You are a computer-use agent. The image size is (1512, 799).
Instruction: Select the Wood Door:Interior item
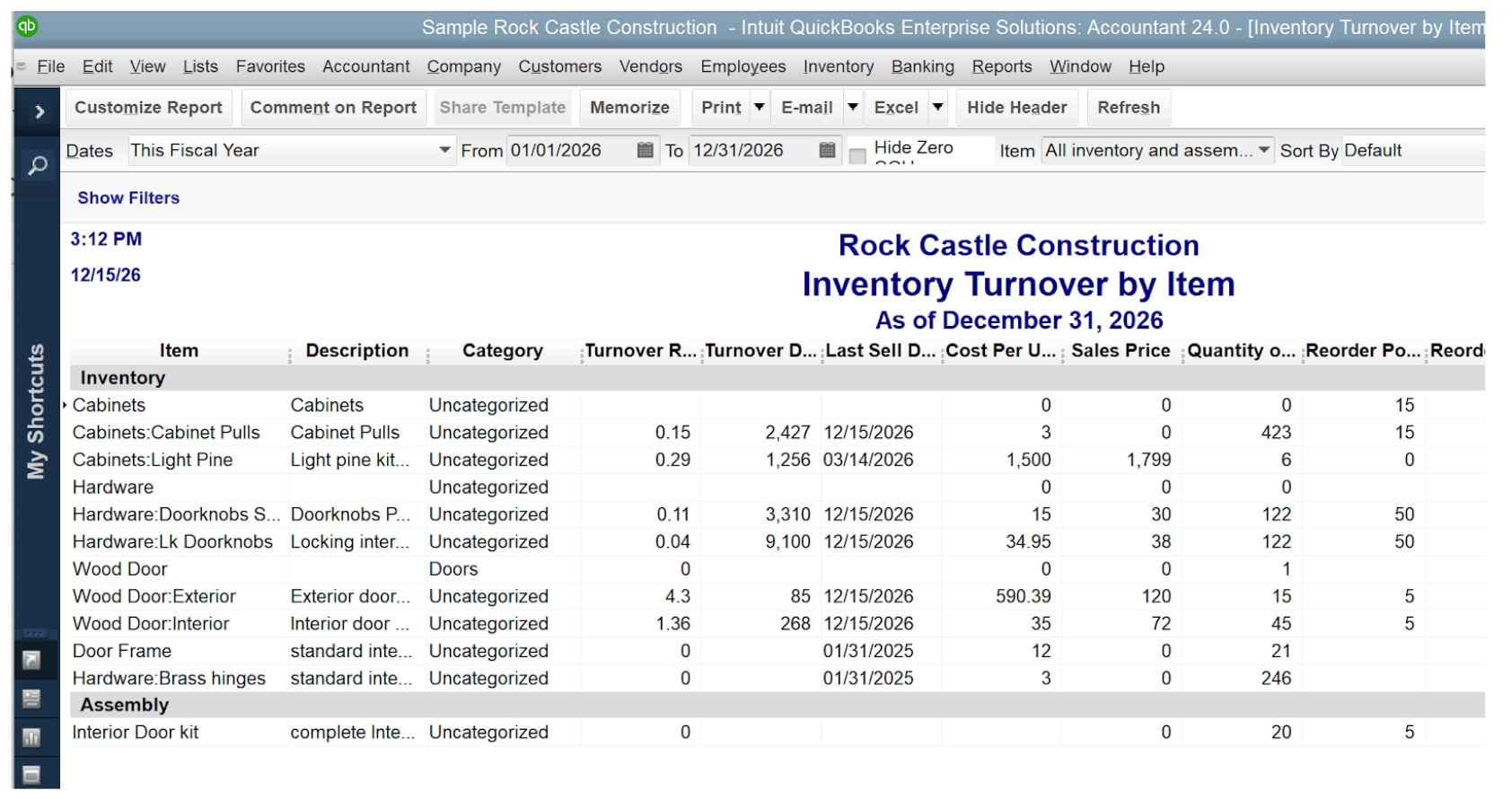point(151,623)
